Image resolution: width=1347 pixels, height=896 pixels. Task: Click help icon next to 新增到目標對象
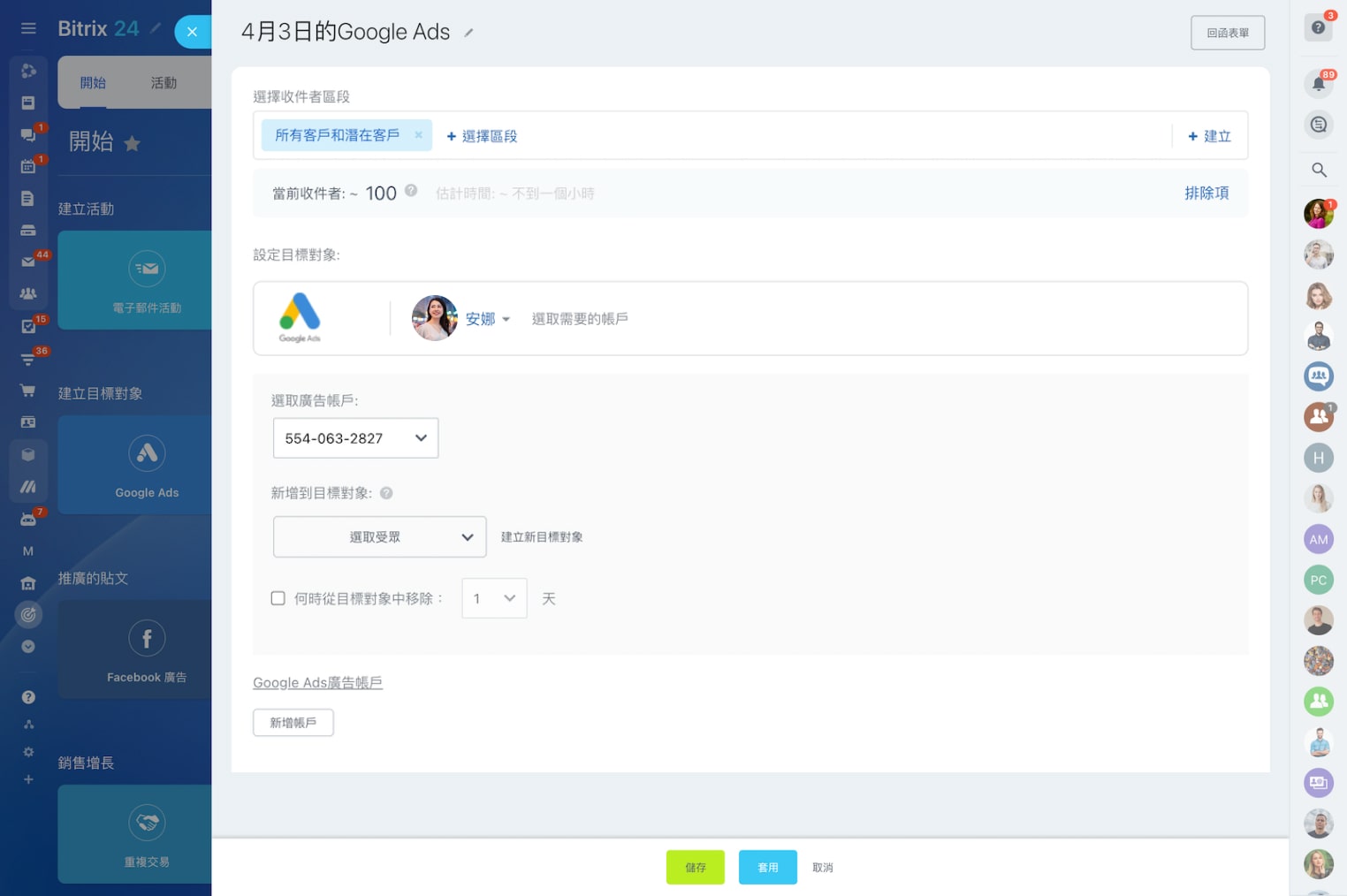click(386, 493)
